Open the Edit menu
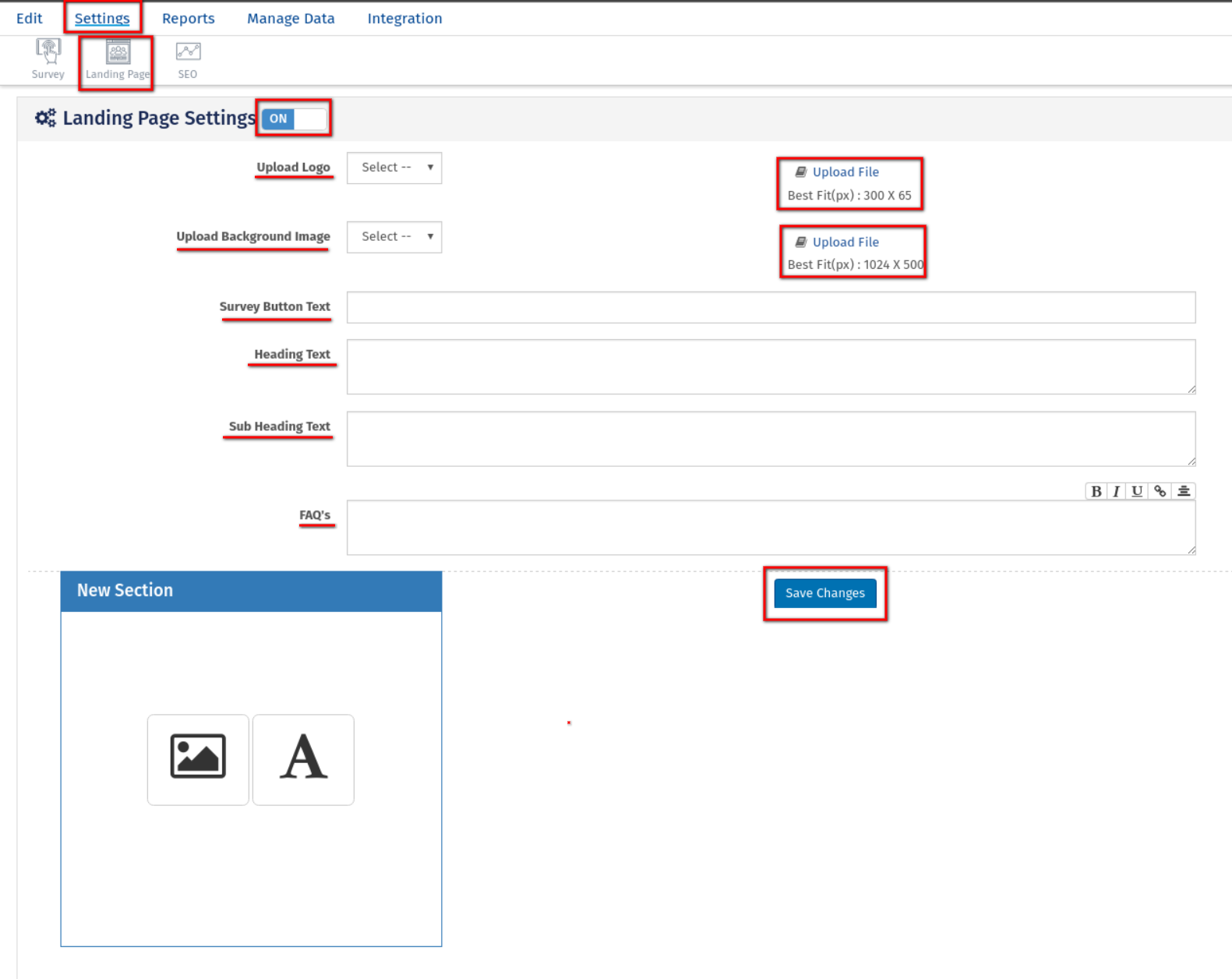The image size is (1232, 979). [30, 18]
